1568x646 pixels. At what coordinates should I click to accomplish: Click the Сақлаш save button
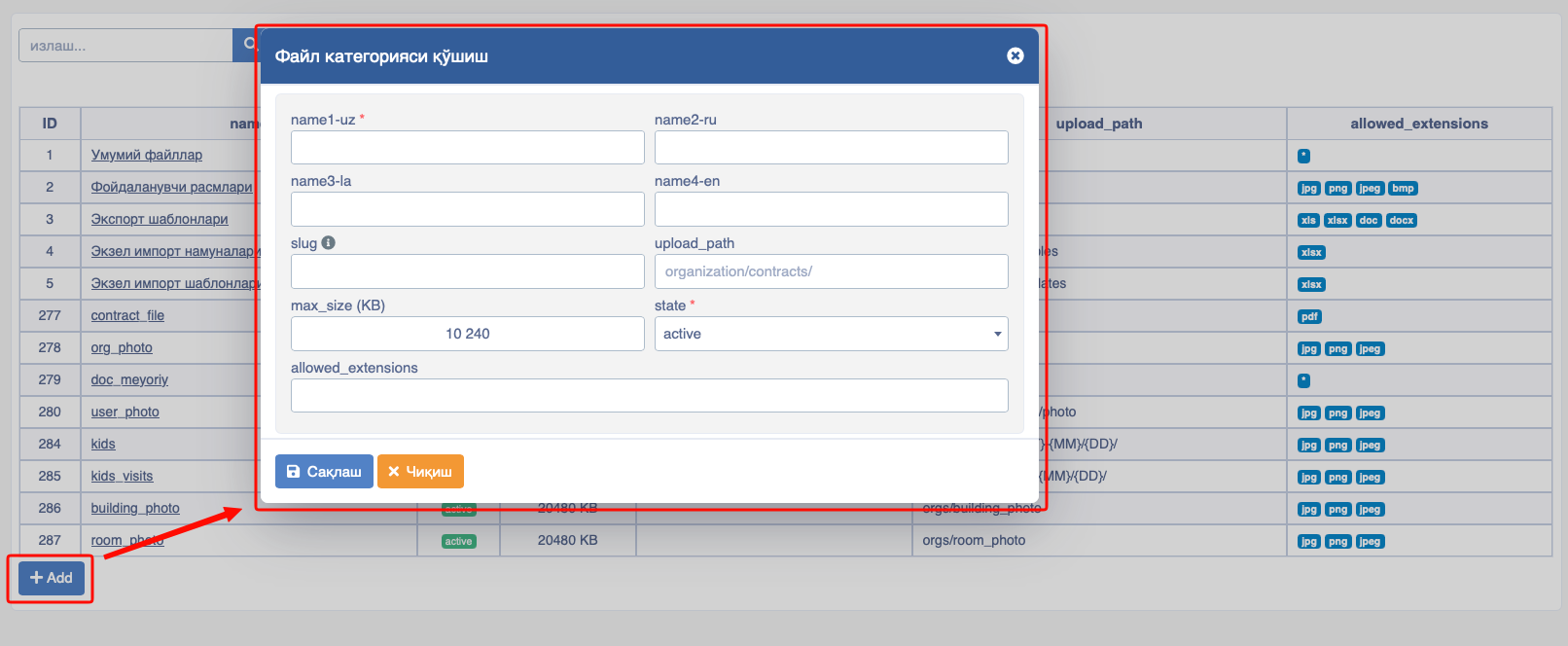tap(324, 471)
